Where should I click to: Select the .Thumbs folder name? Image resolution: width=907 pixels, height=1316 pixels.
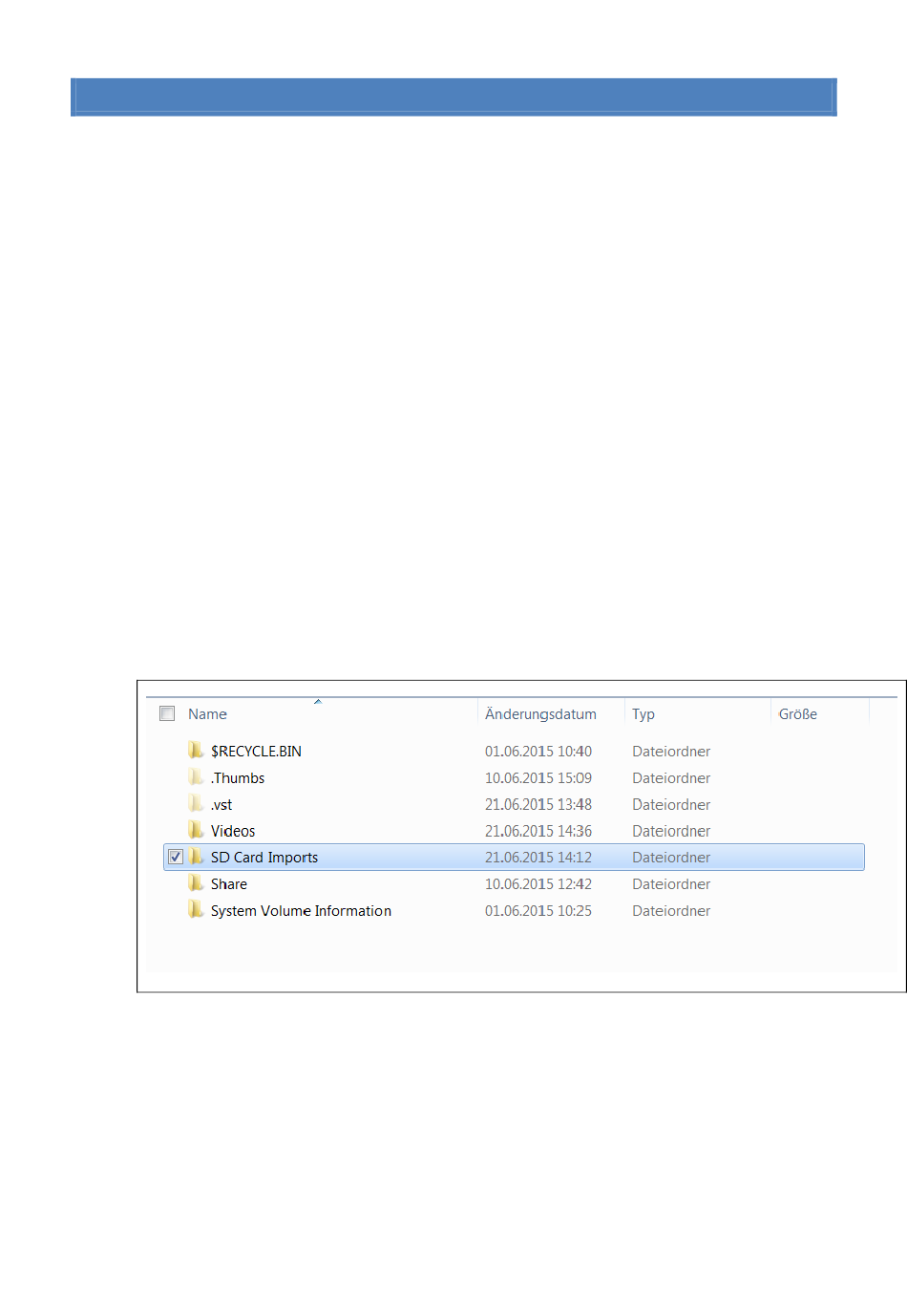238,778
